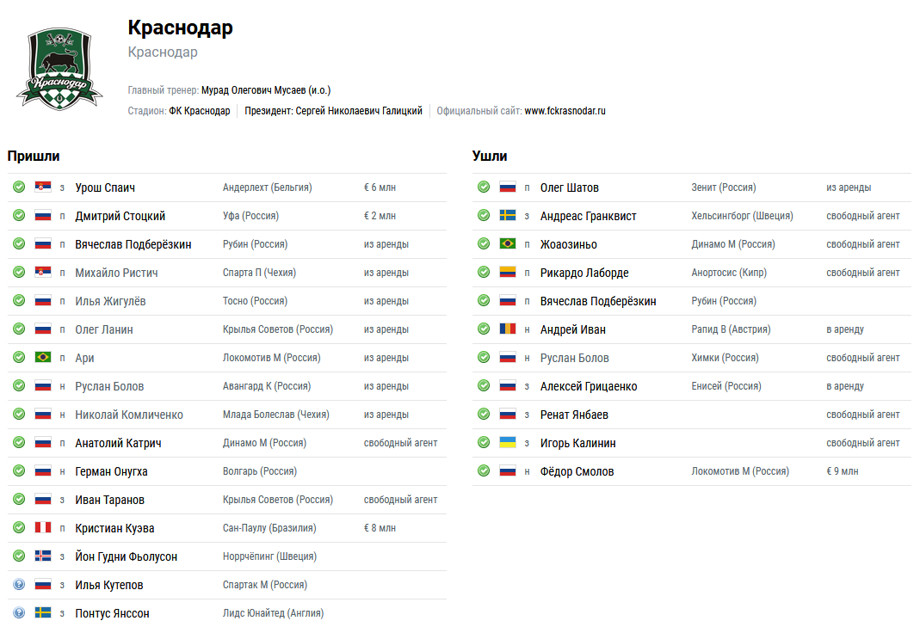Click the Russian flag beside Дмитрий Стоцкий
This screenshot has width=920, height=627.
43,215
